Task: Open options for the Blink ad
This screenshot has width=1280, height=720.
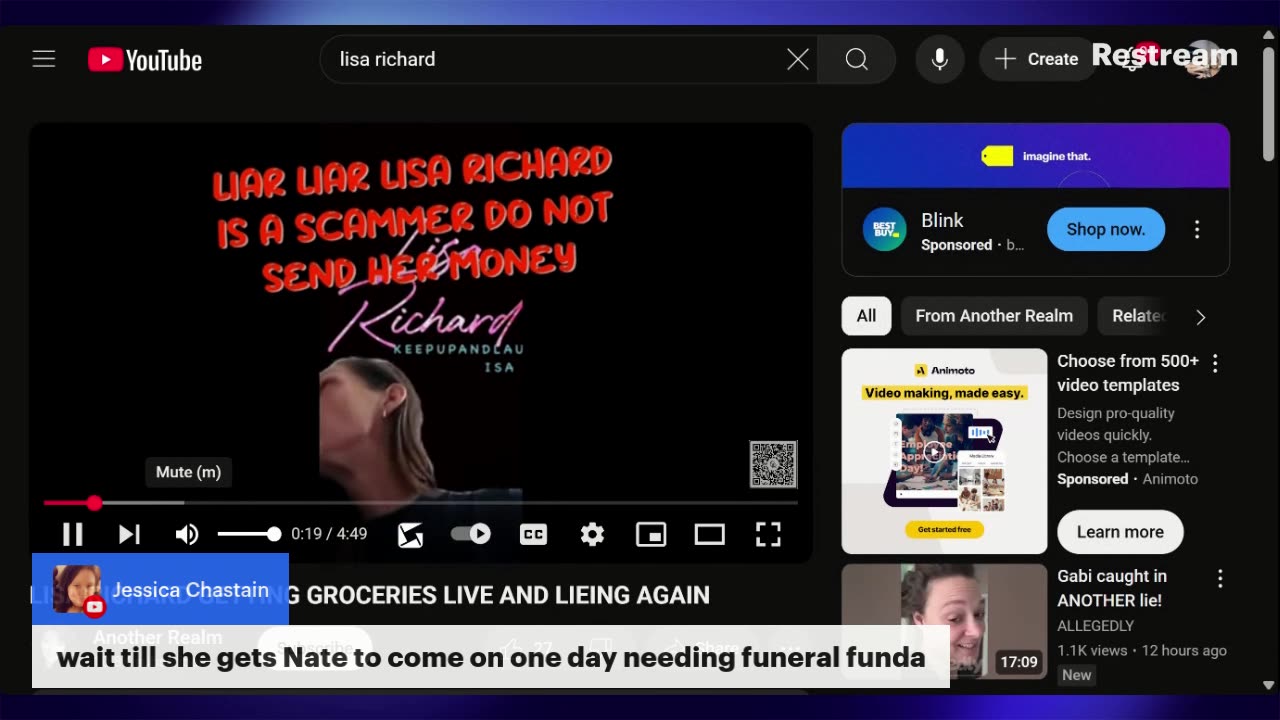Action: pyautogui.click(x=1197, y=229)
